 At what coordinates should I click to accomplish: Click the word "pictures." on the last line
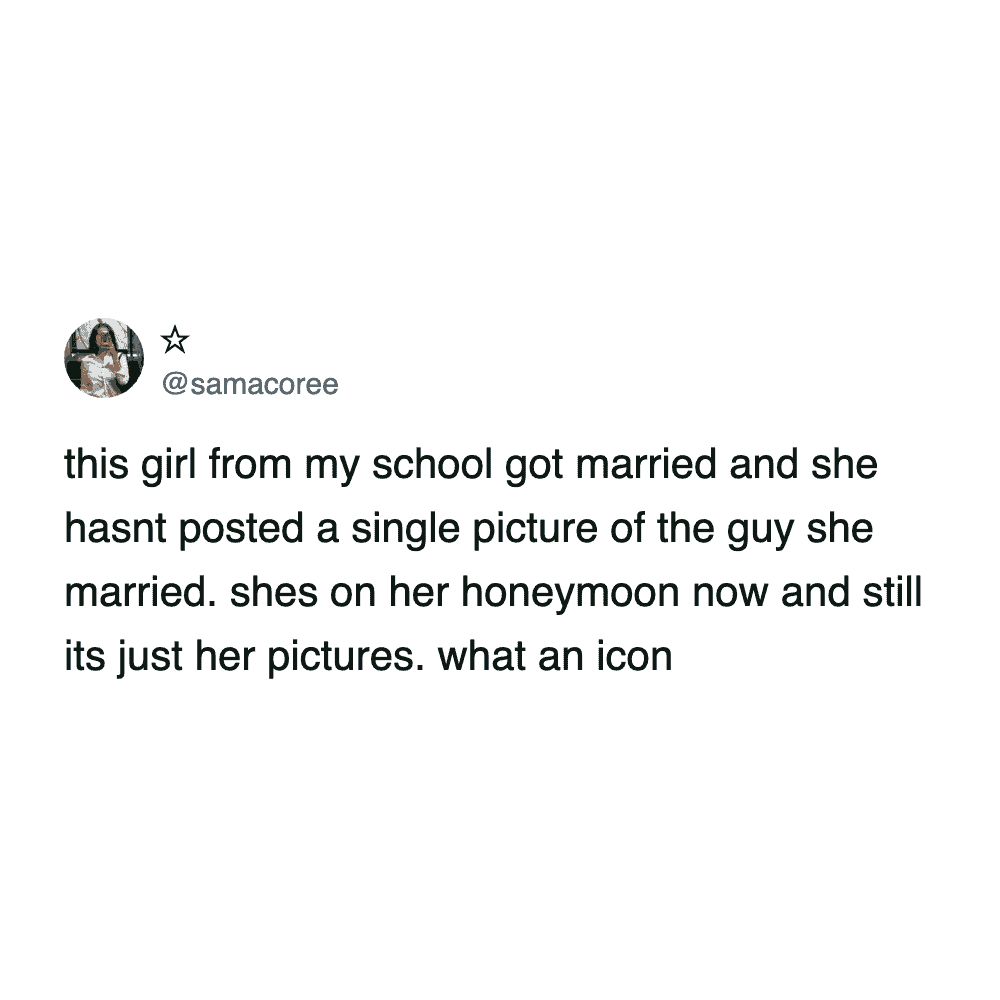tap(345, 657)
